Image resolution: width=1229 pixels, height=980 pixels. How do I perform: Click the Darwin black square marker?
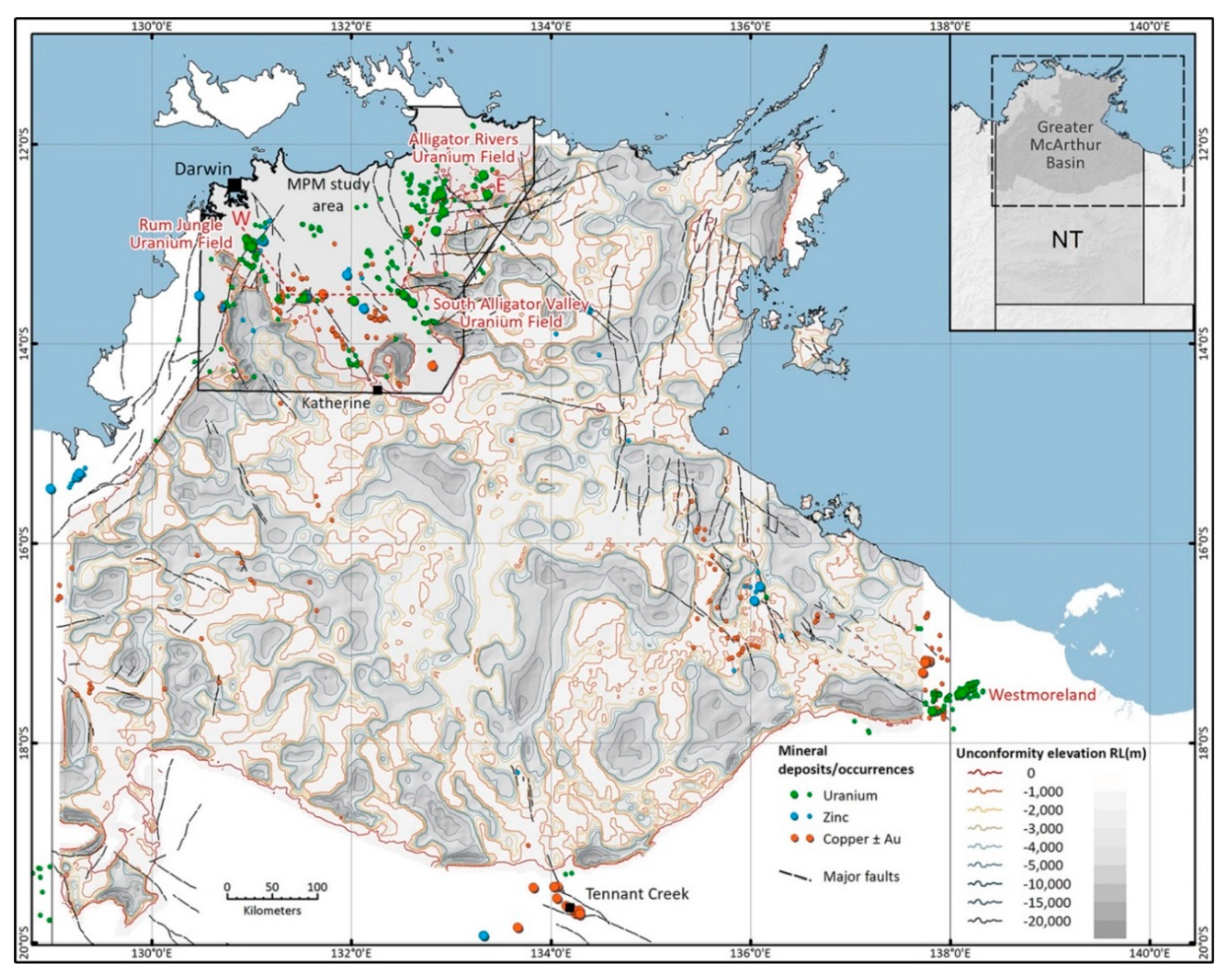point(234,185)
